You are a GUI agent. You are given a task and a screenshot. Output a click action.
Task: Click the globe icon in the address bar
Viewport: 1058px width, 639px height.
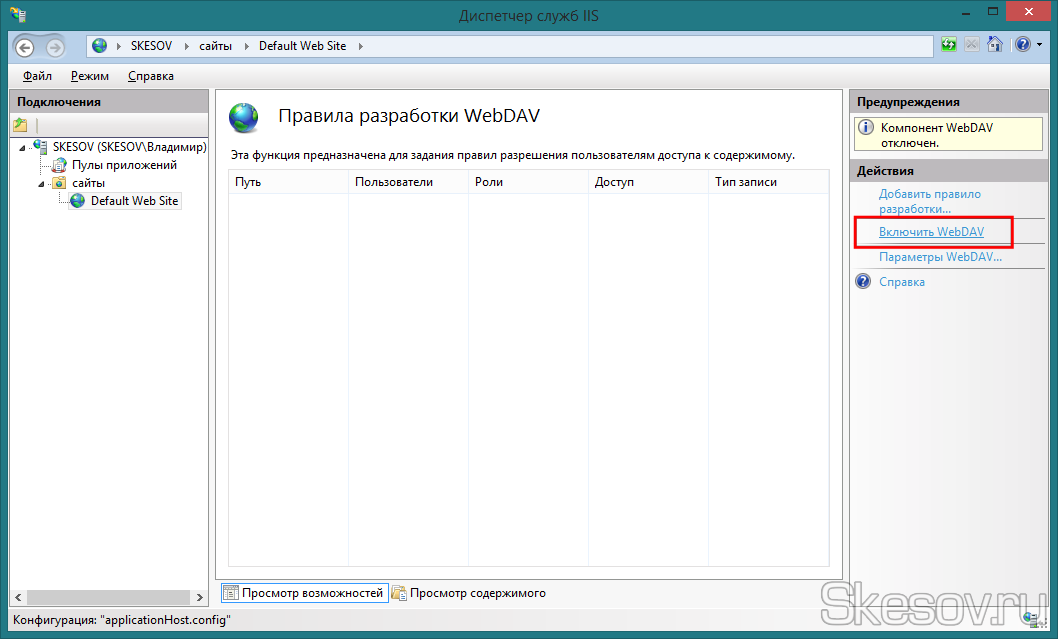(x=100, y=46)
